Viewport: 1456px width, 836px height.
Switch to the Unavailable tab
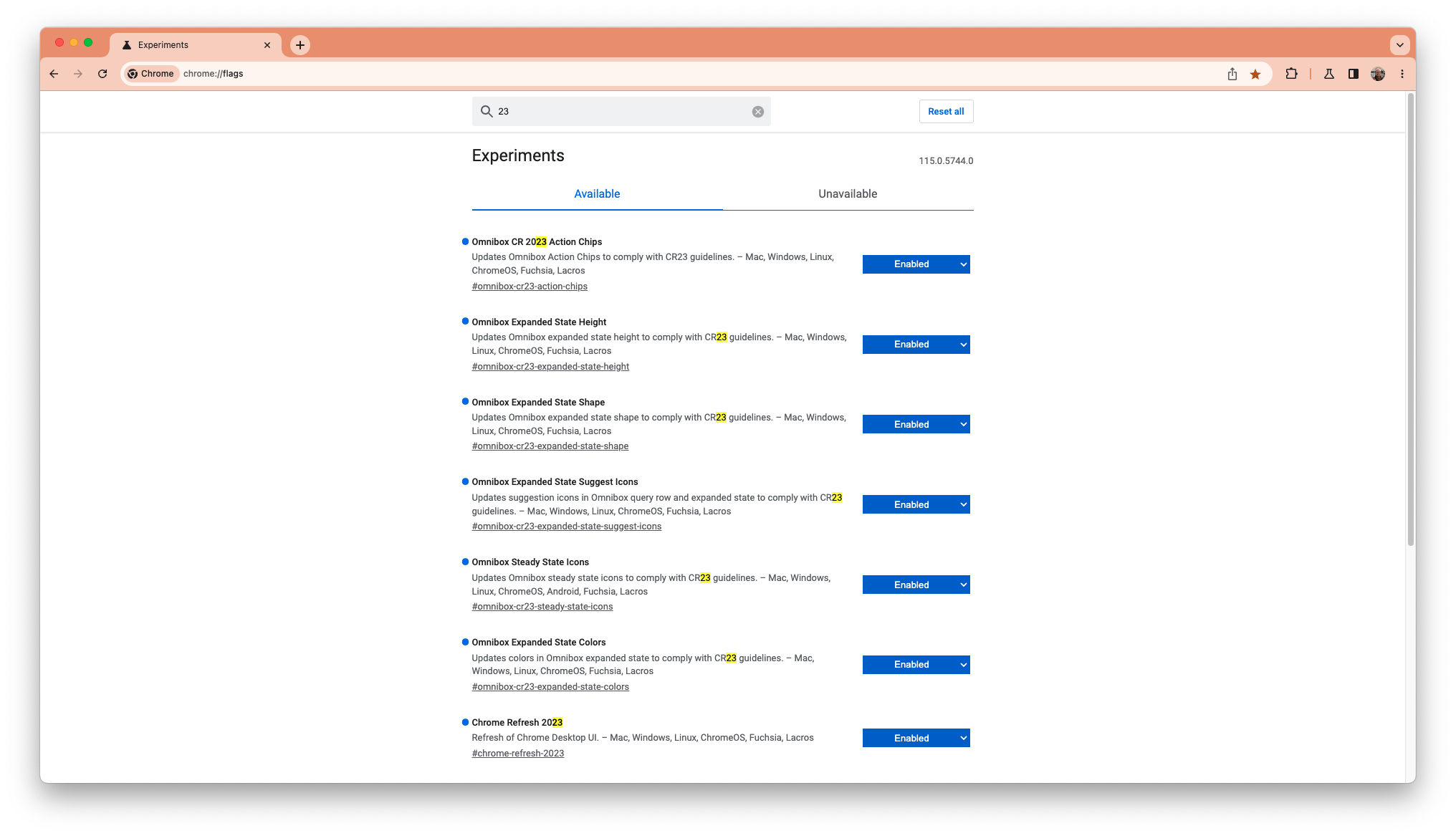coord(848,193)
